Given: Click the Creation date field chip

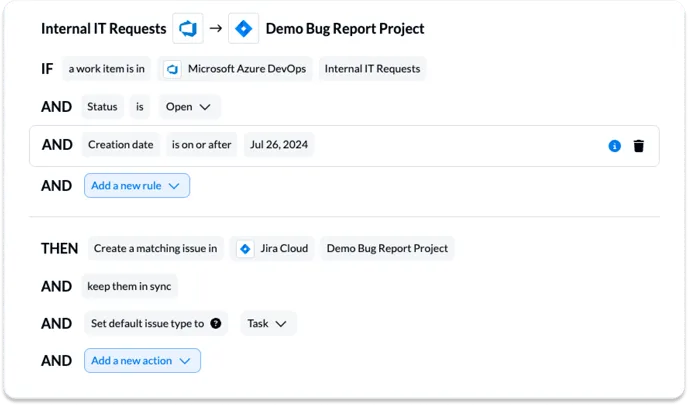Looking at the screenshot, I should point(121,145).
